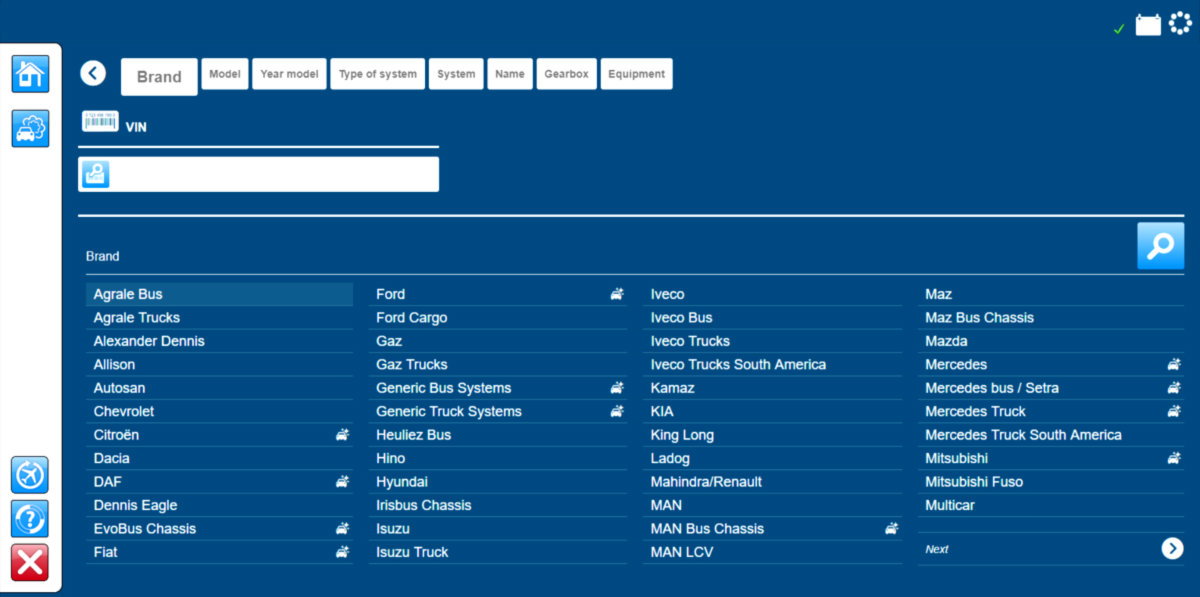Click the magnifying glass search button

pos(1160,246)
